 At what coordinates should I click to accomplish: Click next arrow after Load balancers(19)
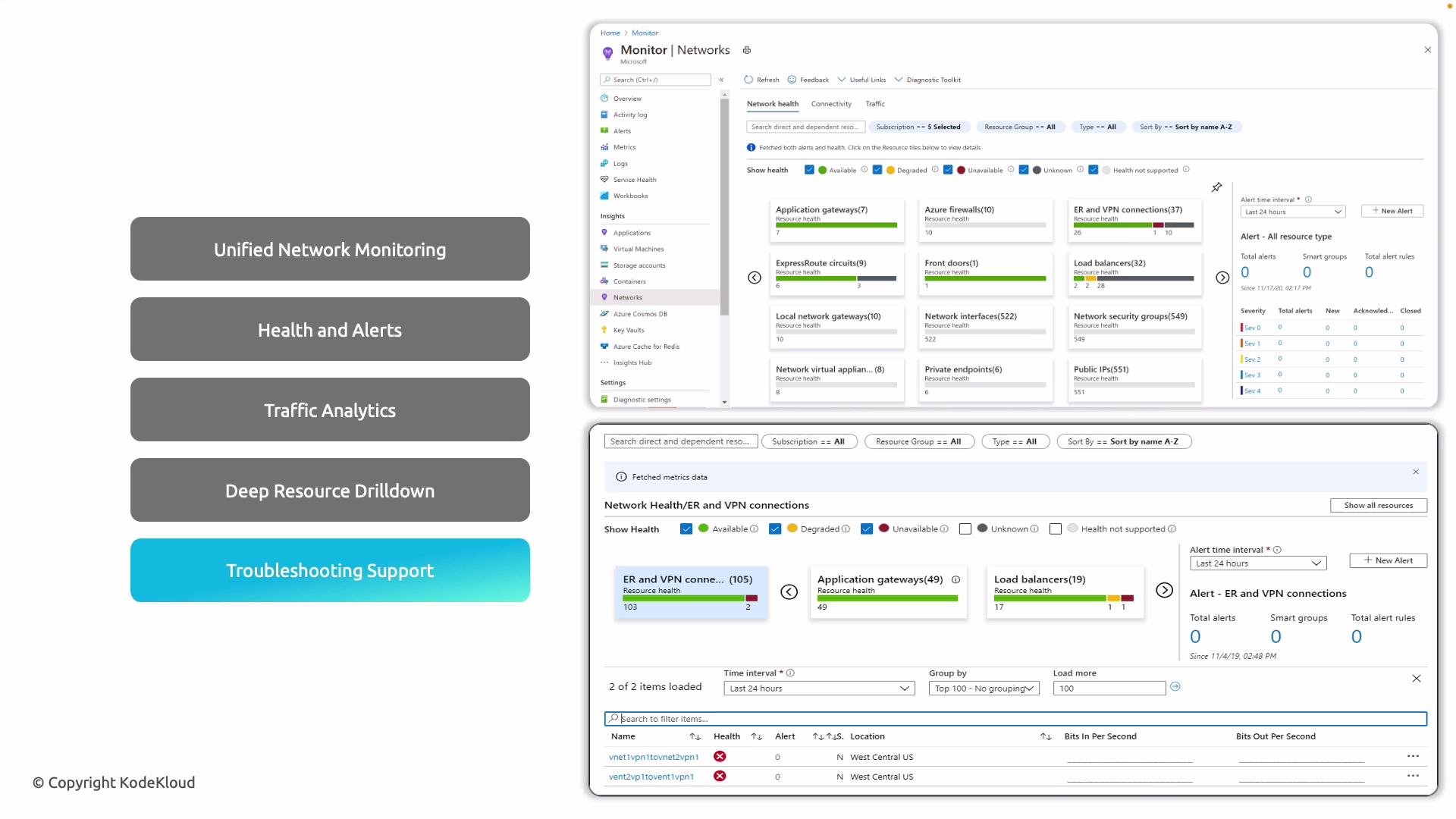1165,591
